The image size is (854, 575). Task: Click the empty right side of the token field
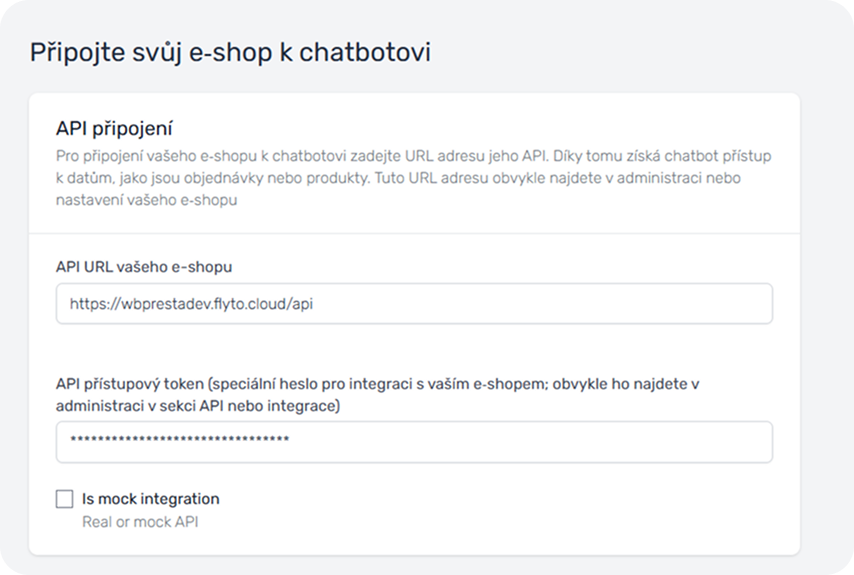tap(600, 441)
